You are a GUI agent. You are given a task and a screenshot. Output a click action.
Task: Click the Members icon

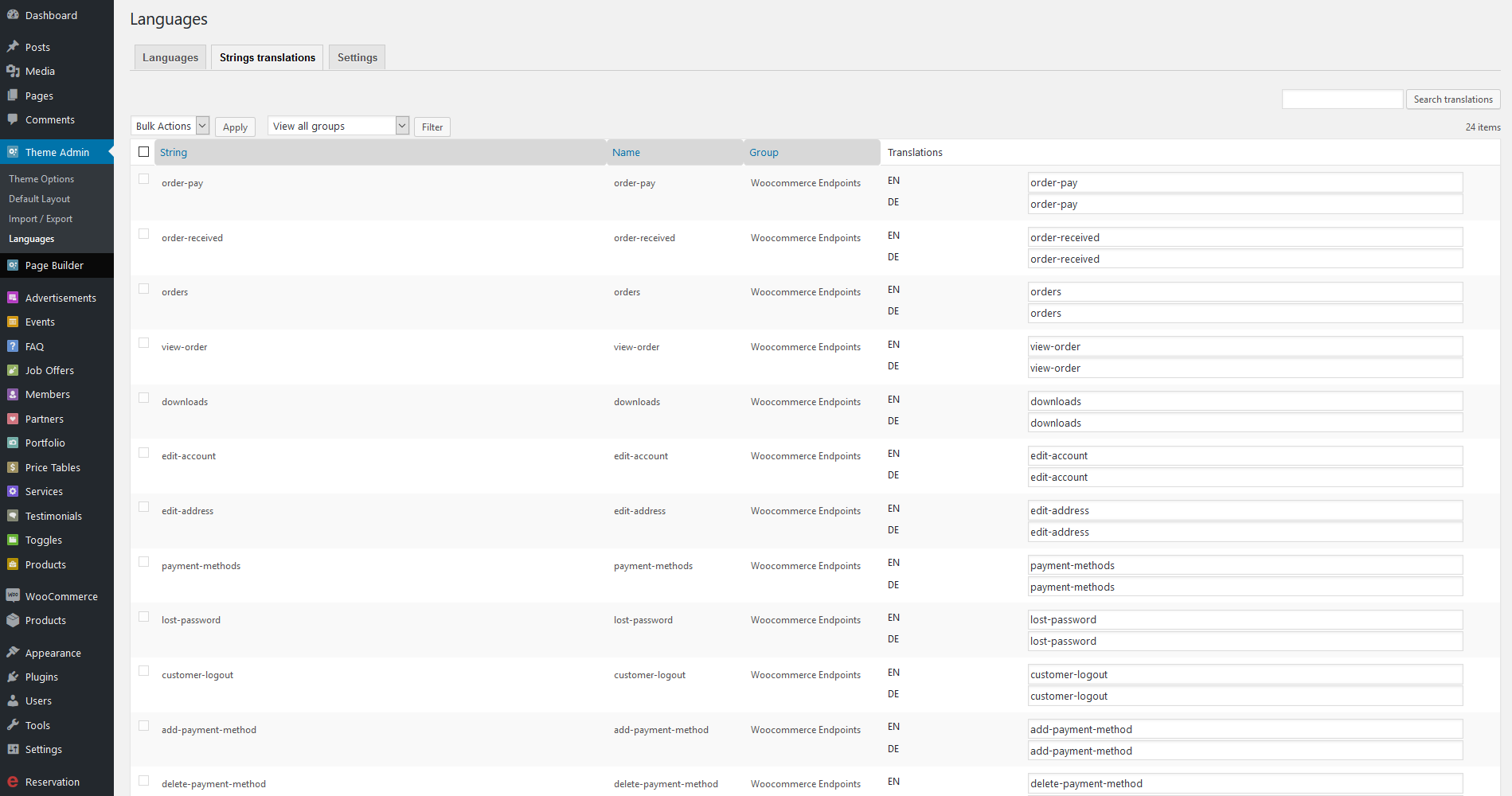point(13,394)
